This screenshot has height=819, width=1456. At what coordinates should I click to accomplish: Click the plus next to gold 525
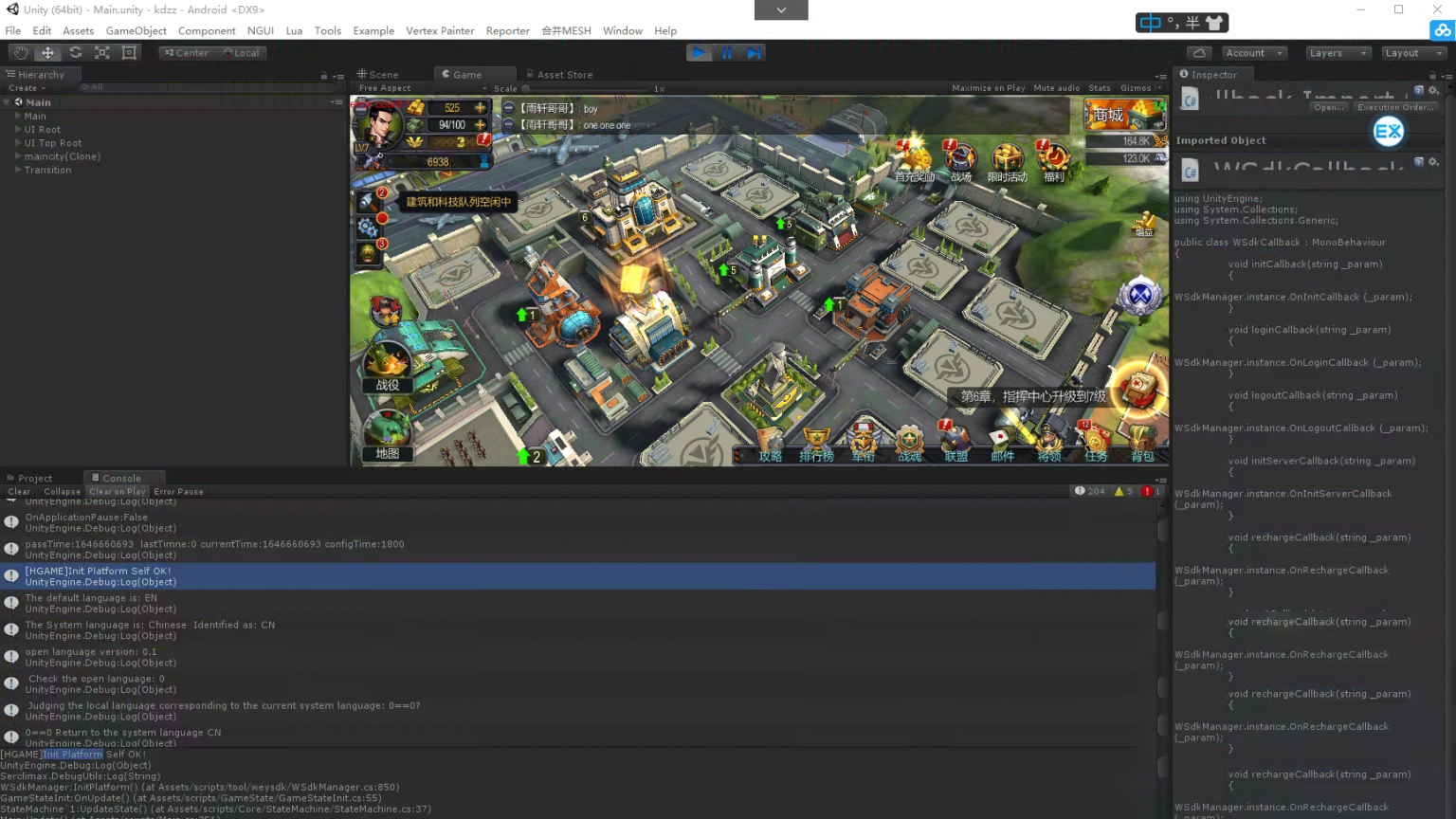coord(481,108)
